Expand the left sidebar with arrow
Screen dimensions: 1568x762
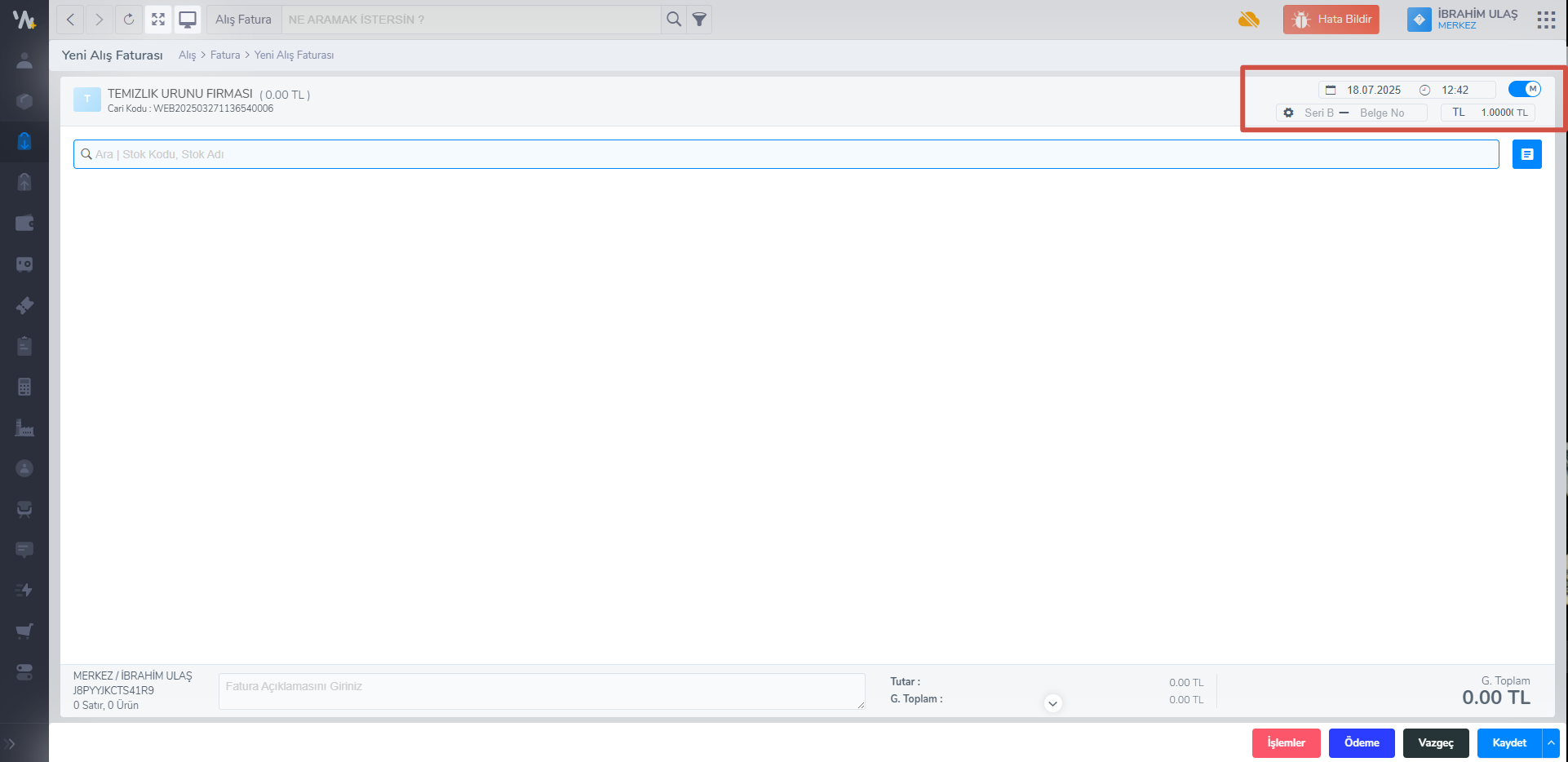(11, 743)
